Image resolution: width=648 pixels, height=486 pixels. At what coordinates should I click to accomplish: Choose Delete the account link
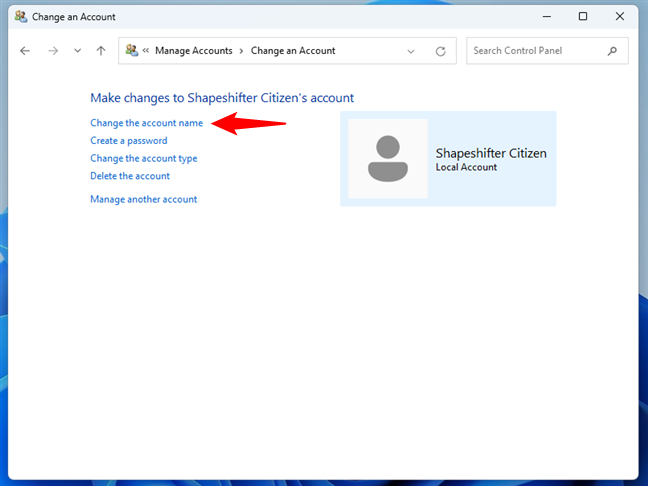(130, 176)
